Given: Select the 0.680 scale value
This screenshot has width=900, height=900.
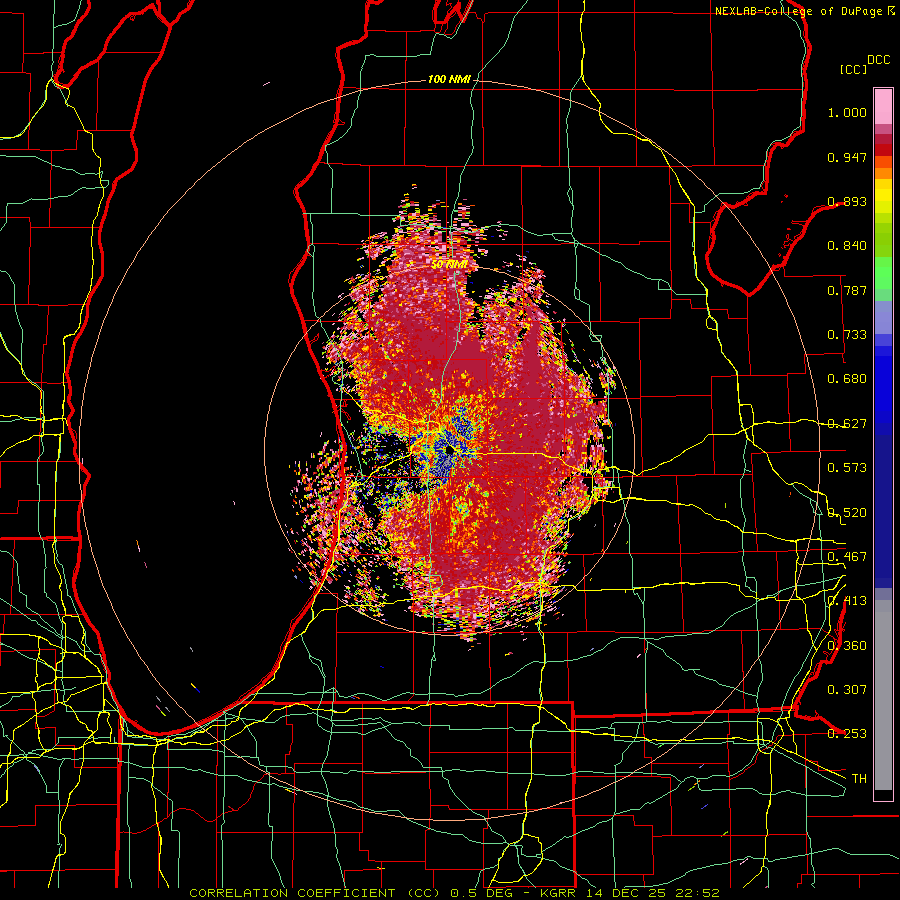Looking at the screenshot, I should 847,379.
